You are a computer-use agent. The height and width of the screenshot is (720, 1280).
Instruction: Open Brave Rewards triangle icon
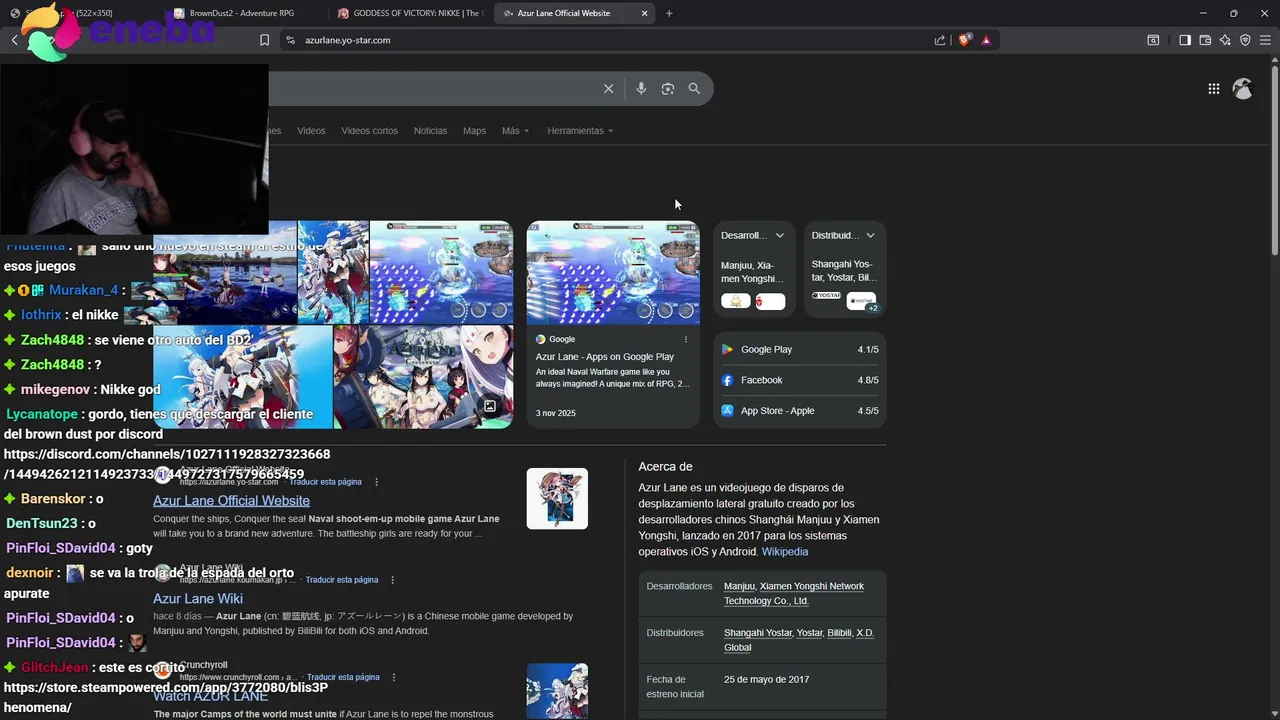[x=986, y=40]
